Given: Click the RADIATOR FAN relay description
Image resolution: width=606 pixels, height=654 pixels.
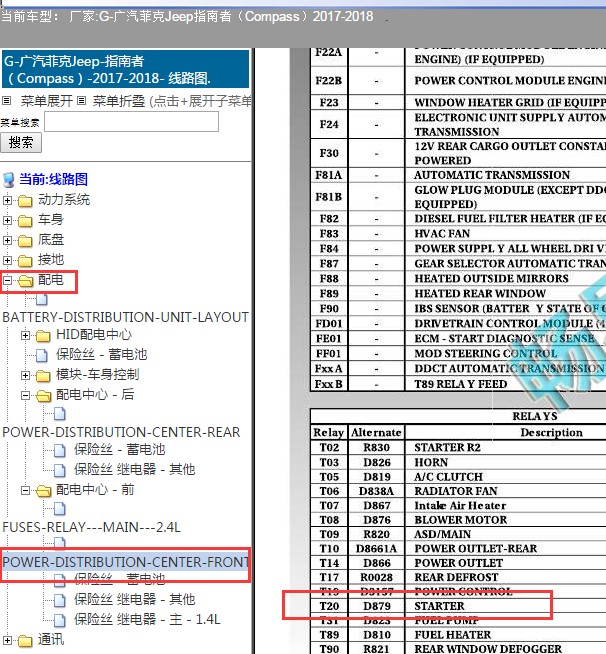Looking at the screenshot, I should coord(456,491).
